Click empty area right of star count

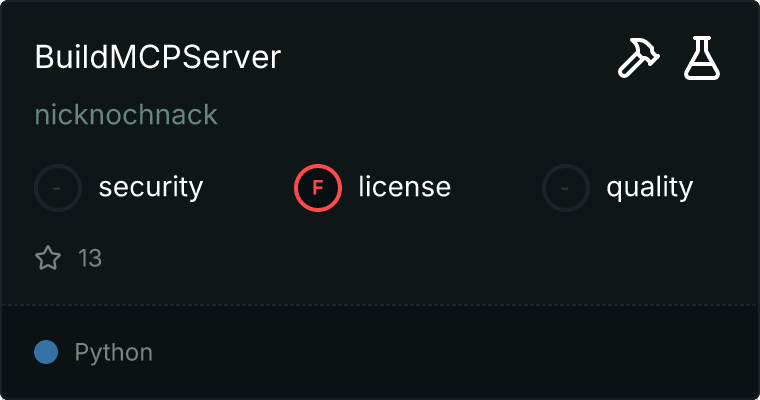tap(400, 259)
